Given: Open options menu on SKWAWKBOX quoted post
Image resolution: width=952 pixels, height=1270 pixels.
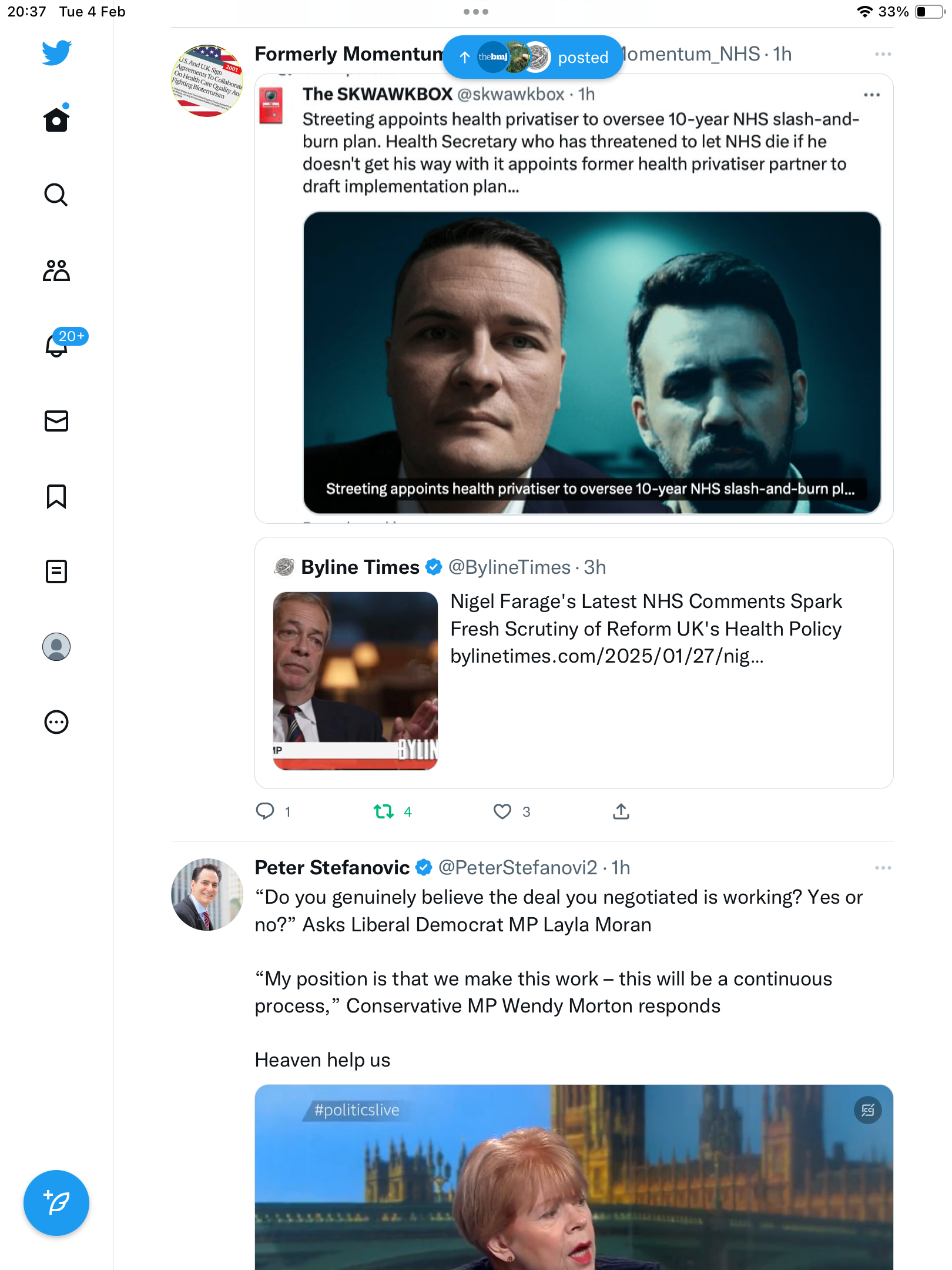Looking at the screenshot, I should coord(871,95).
